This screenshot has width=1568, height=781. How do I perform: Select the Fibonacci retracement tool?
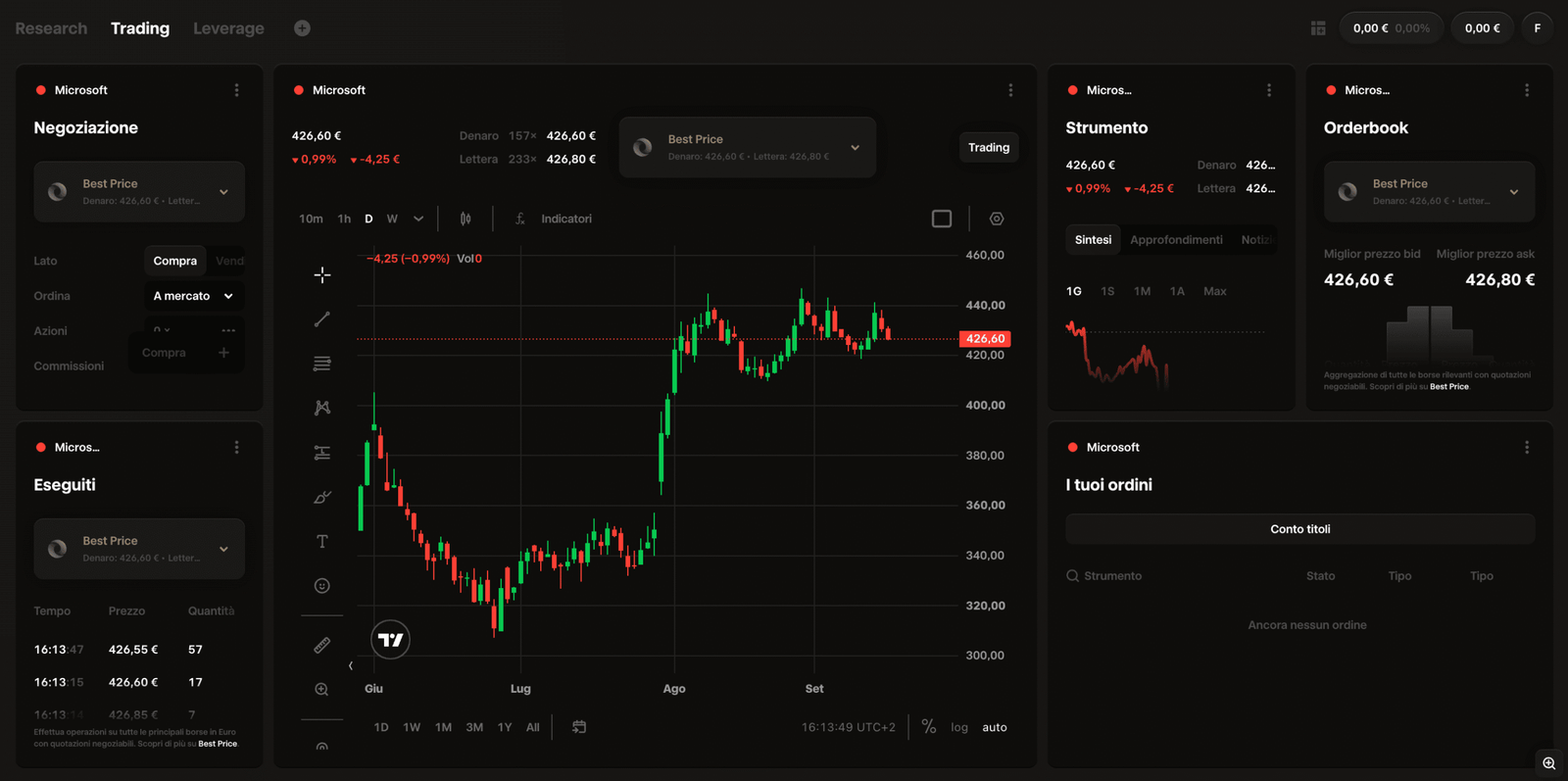tap(321, 364)
